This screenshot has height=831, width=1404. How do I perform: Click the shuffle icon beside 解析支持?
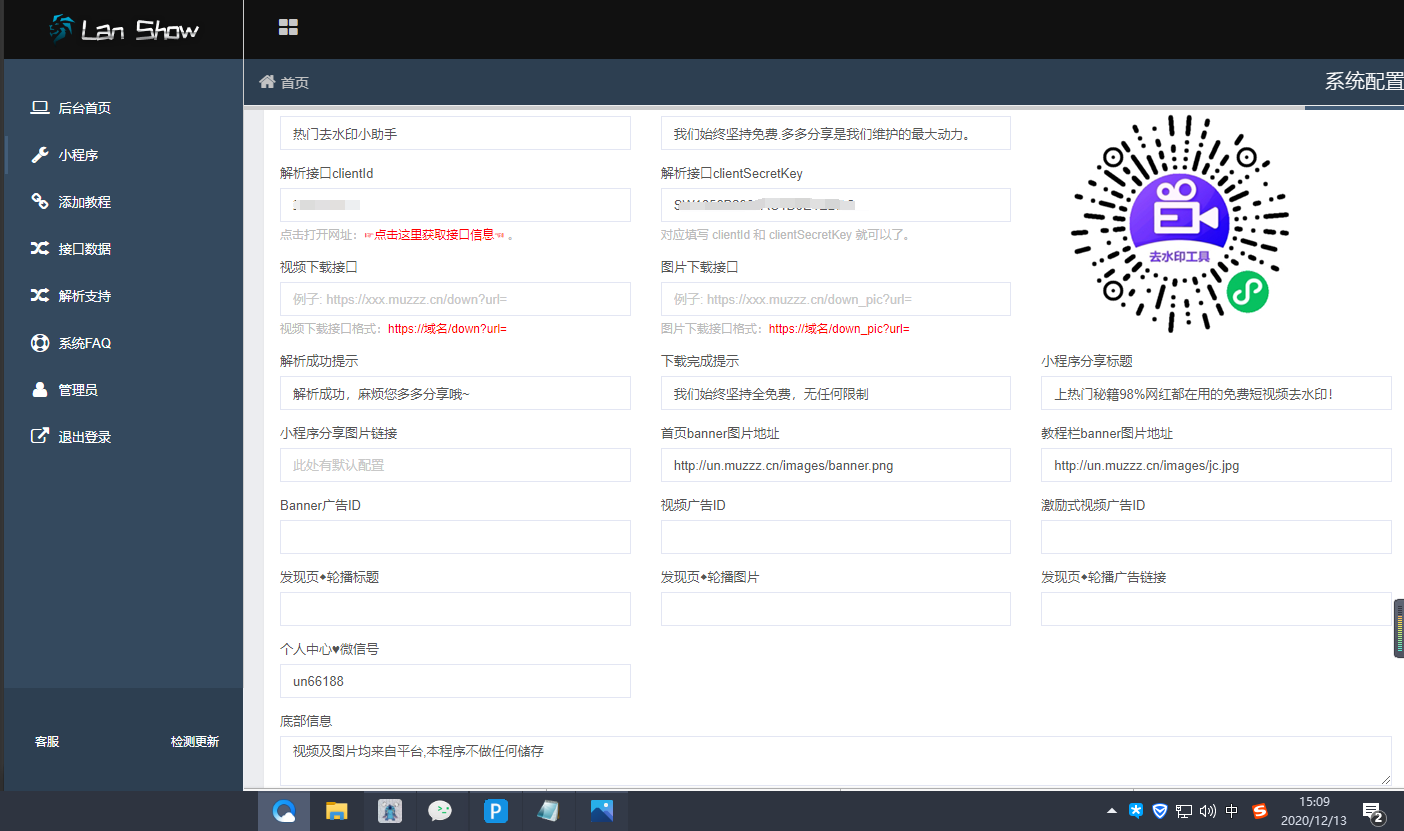click(x=40, y=295)
